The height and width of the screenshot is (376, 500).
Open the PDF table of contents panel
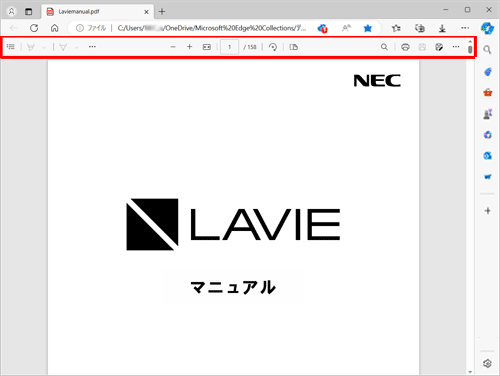point(11,47)
